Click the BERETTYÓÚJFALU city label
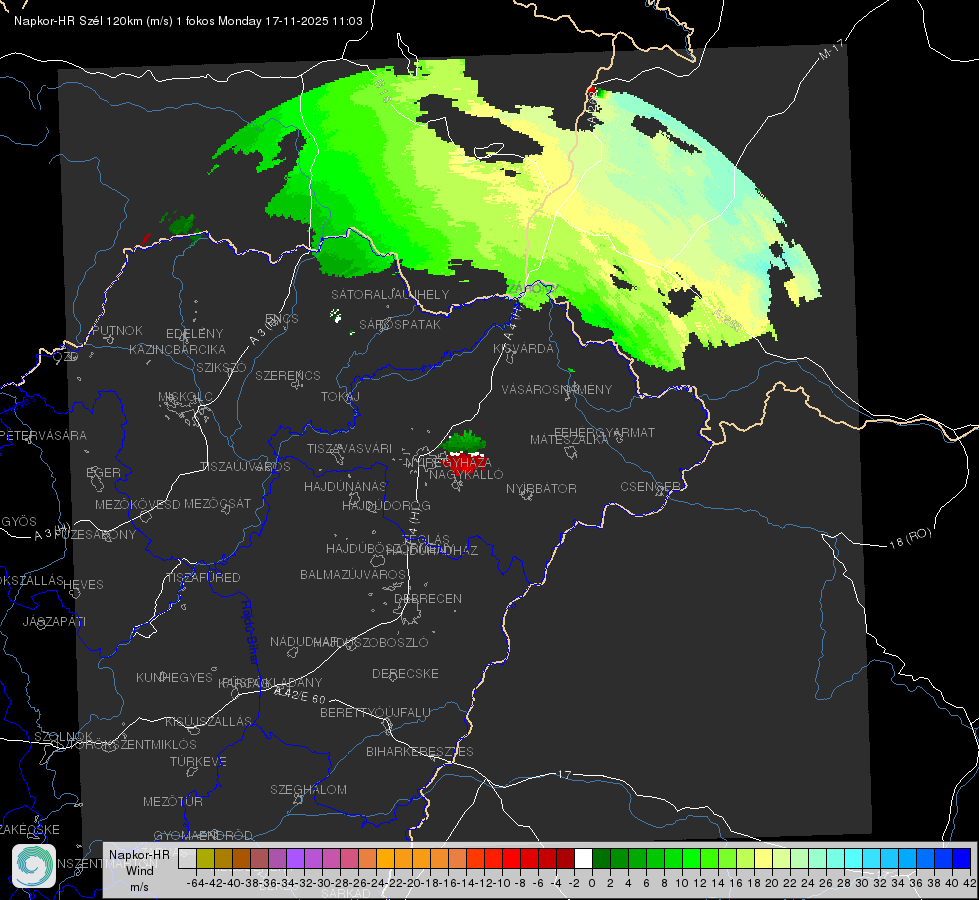 coord(375,712)
